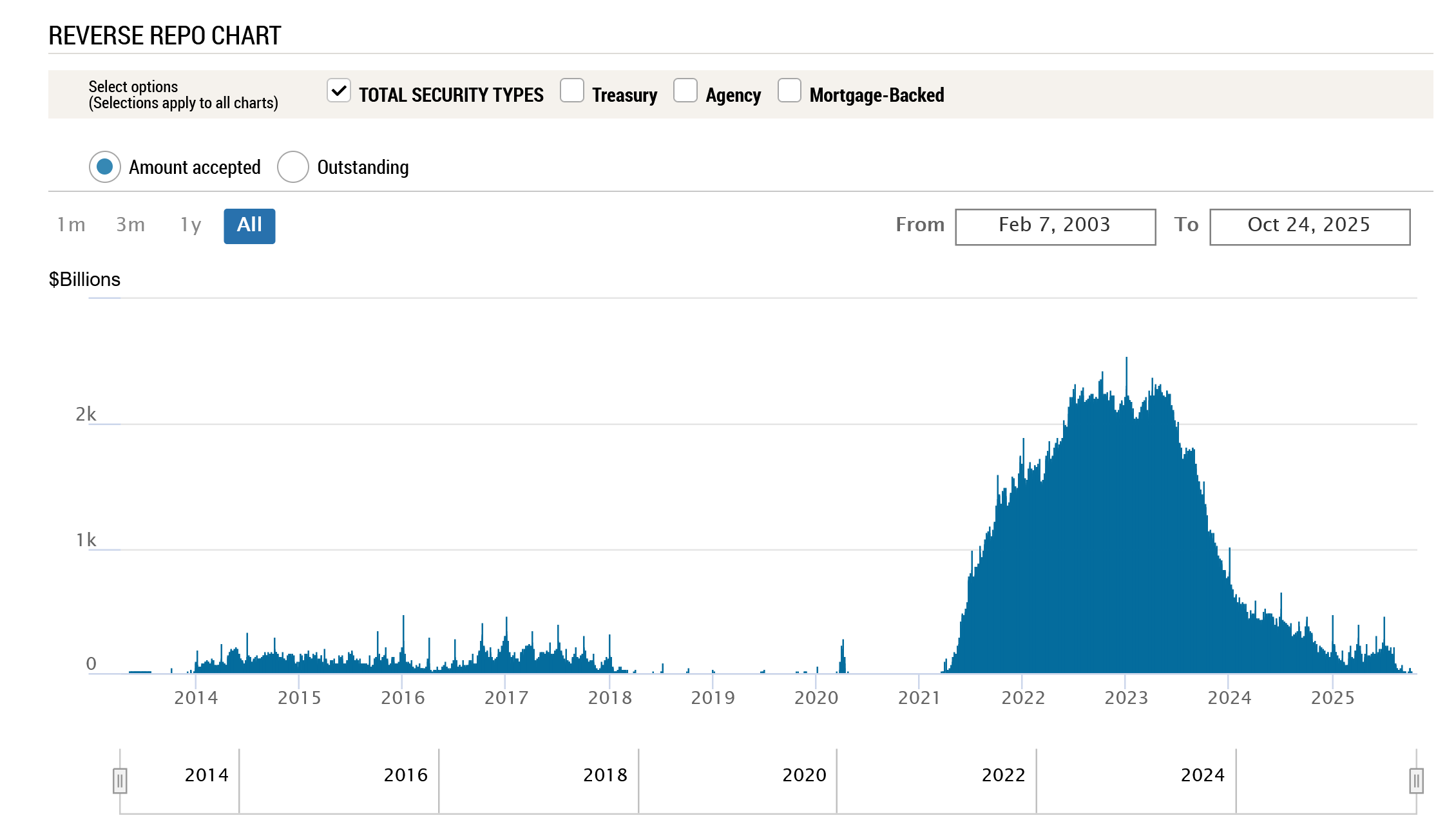Viewport: 1456px width, 818px height.
Task: Switch range to 3m
Action: (x=130, y=225)
